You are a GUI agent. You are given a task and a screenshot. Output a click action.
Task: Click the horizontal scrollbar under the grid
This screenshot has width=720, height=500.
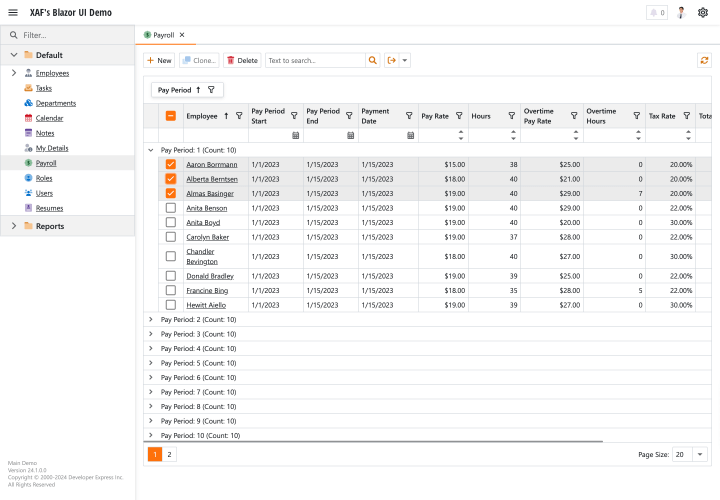373,441
